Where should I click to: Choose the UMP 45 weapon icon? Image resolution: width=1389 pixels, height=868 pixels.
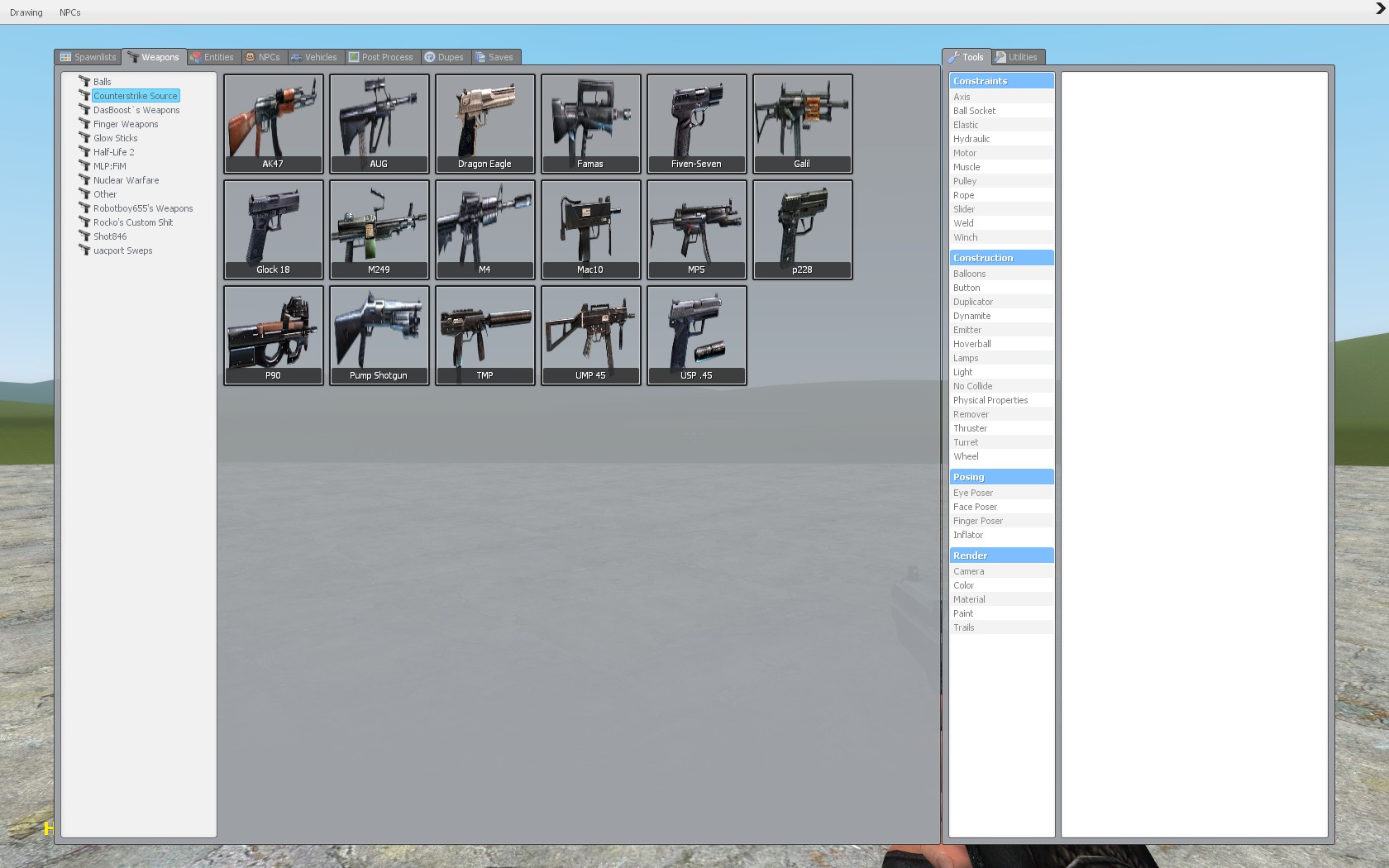590,335
